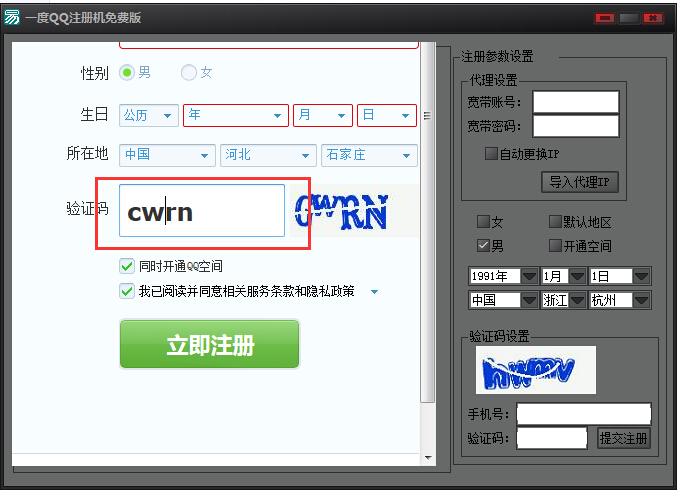Open the 河北 province dropdown
The image size is (677, 490).
268,155
